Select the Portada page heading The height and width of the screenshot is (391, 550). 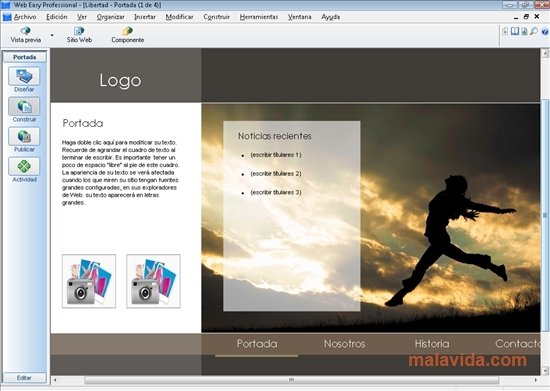pos(83,123)
